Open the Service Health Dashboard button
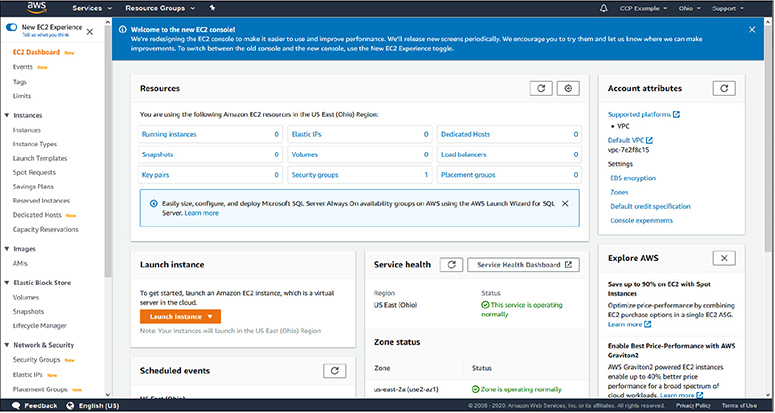This screenshot has height=413, width=775. [525, 265]
